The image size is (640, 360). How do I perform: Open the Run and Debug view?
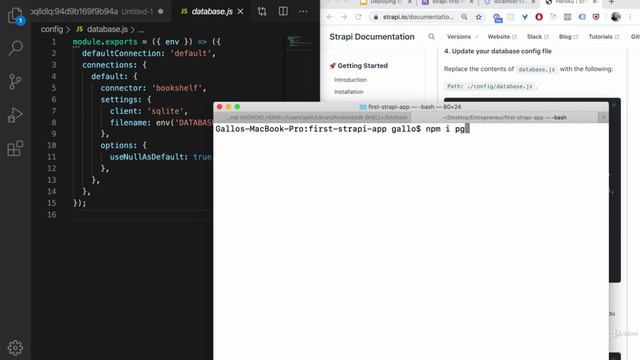click(x=15, y=115)
